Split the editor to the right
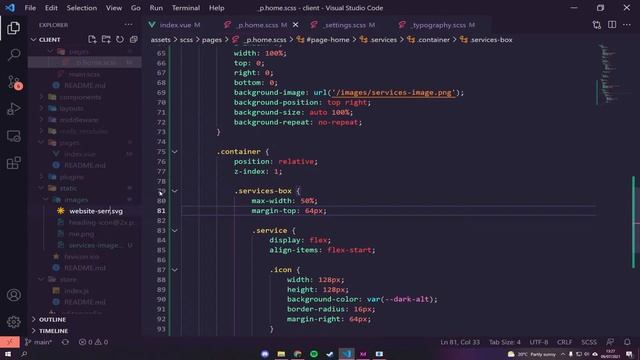640x360 pixels. pos(612,25)
